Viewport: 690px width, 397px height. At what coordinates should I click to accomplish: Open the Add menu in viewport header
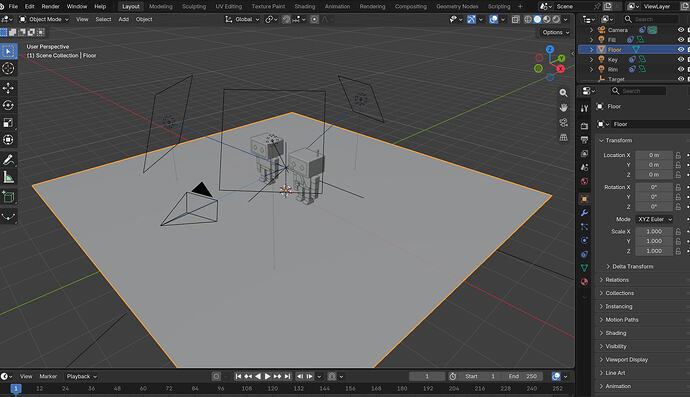(124, 19)
